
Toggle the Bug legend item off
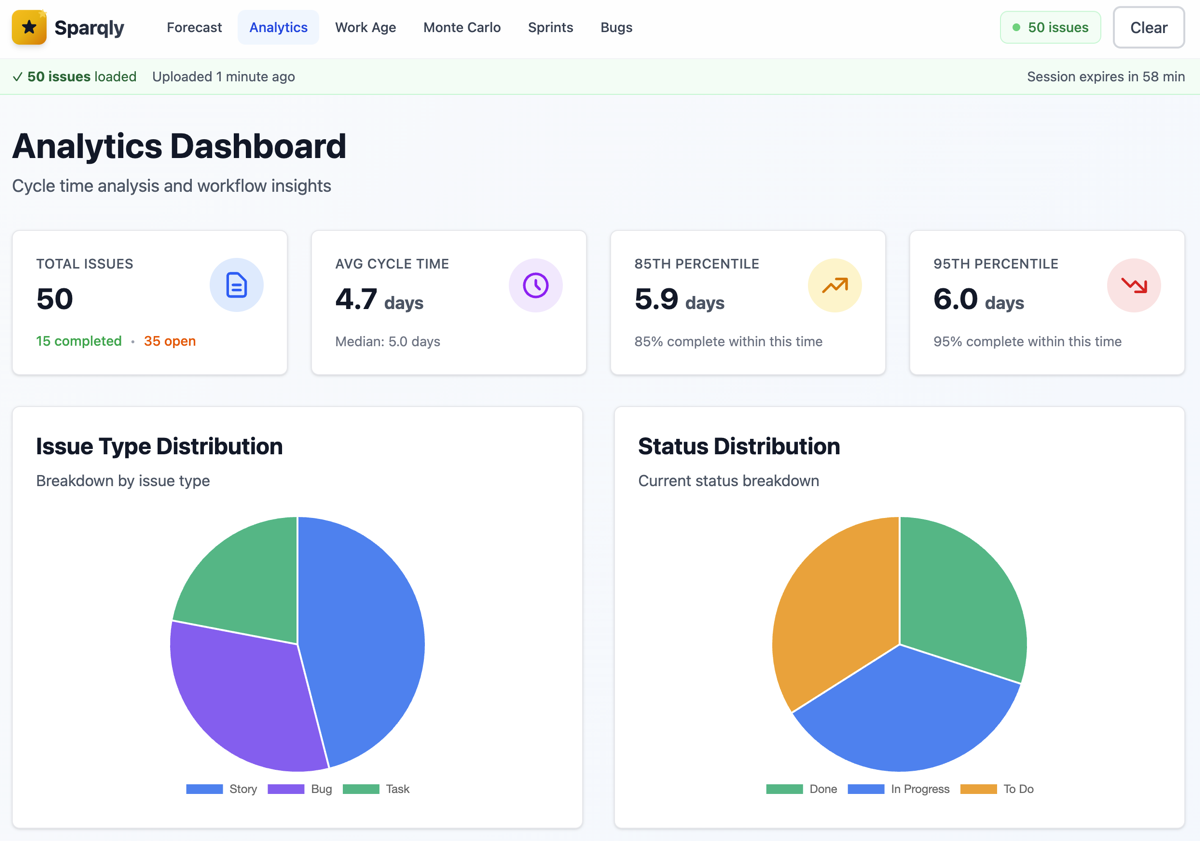pyautogui.click(x=300, y=789)
